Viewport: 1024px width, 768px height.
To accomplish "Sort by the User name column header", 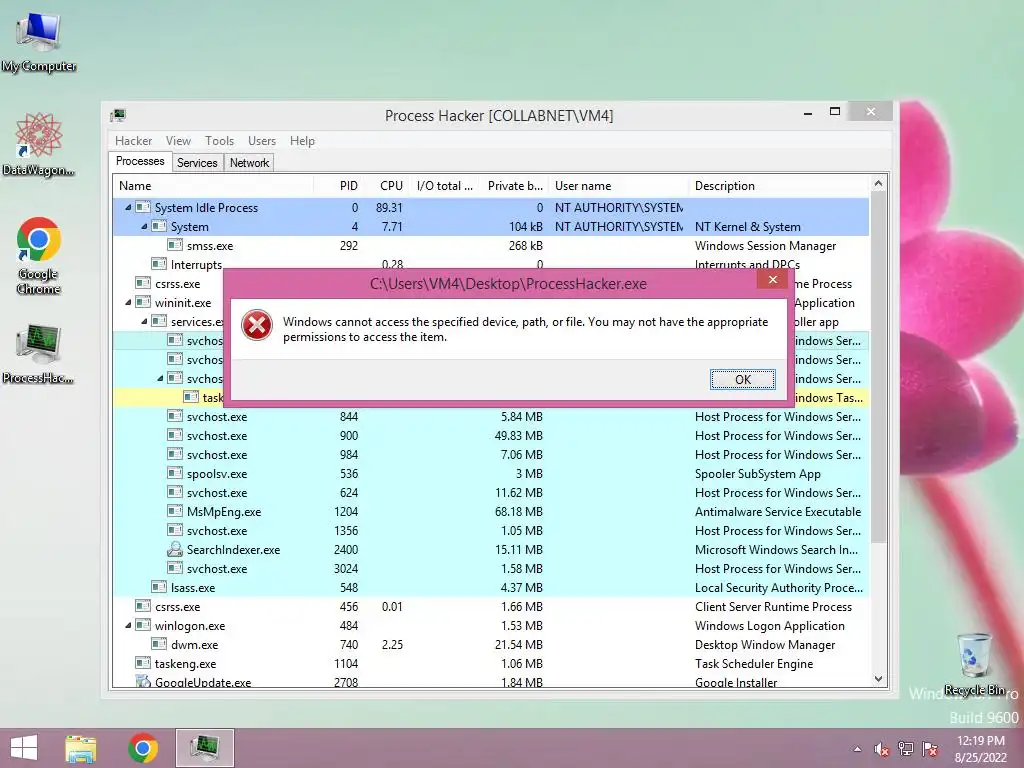I will (619, 185).
